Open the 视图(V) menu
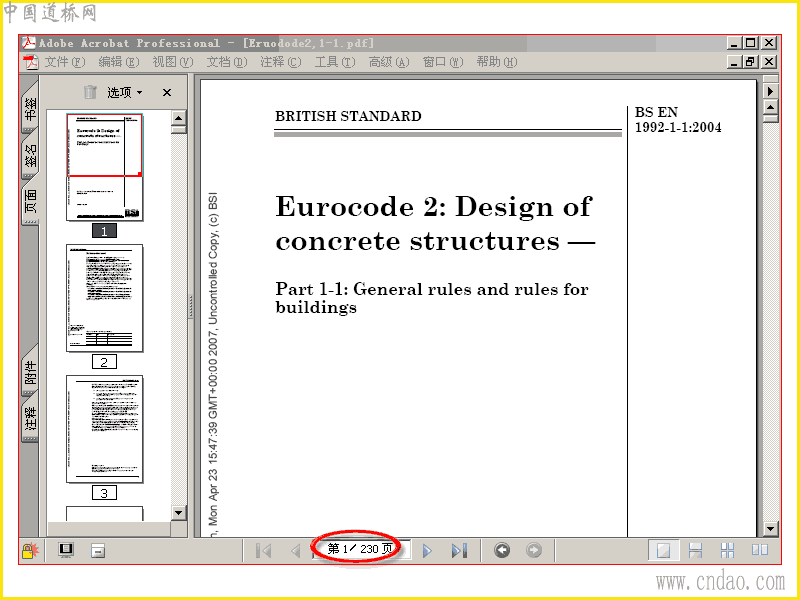This screenshot has height=600, width=800. (x=173, y=62)
